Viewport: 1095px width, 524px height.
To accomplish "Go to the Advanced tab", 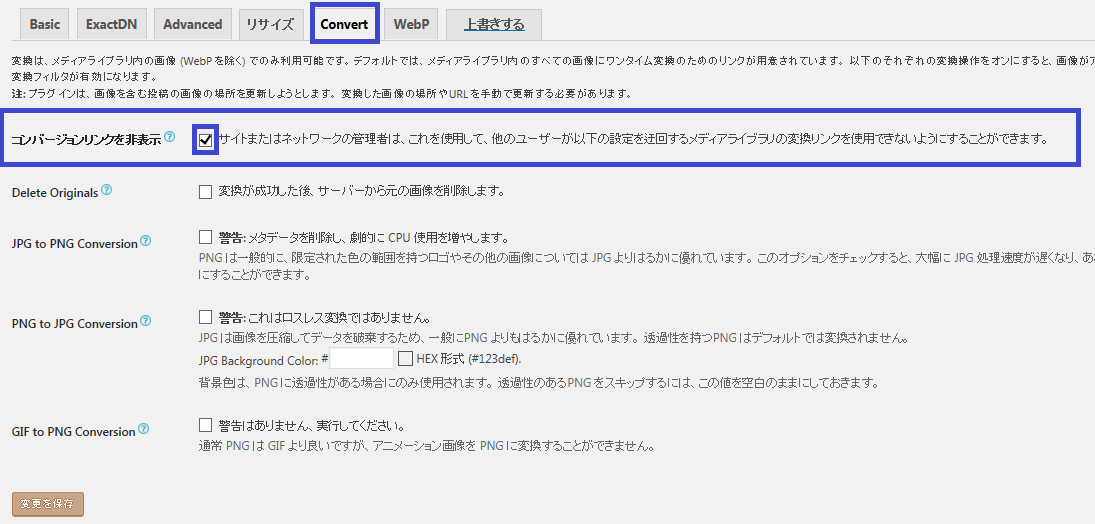I will [192, 24].
